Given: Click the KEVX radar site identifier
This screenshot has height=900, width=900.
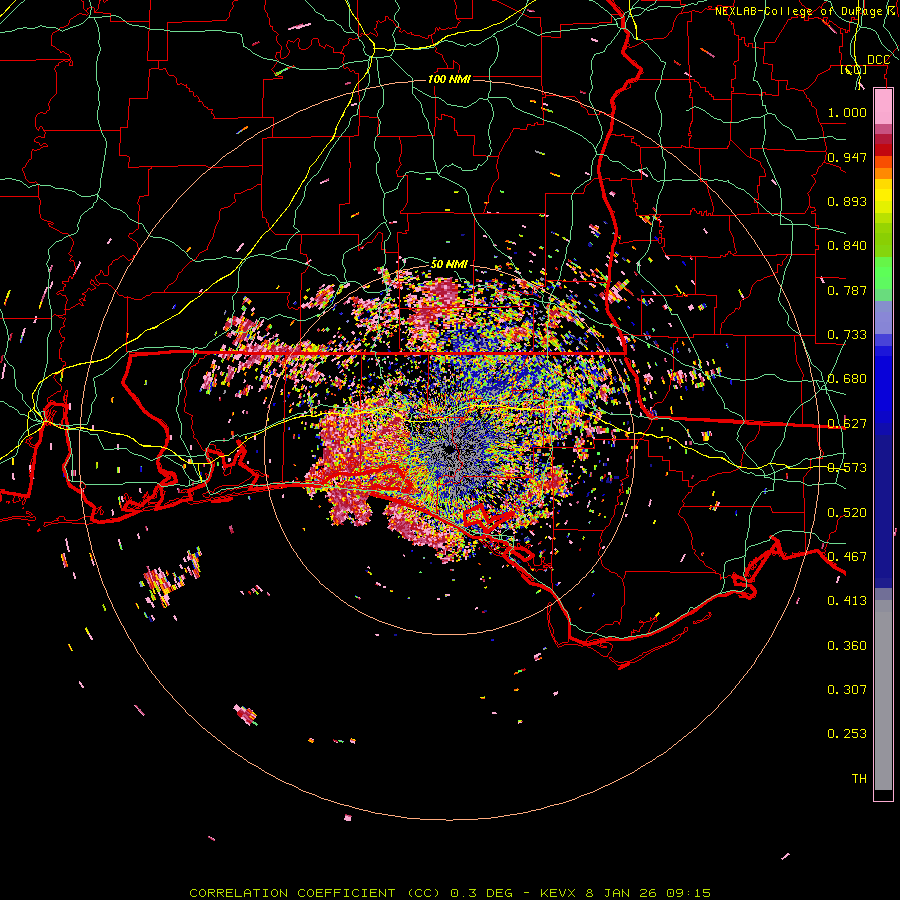Looking at the screenshot, I should 559,893.
